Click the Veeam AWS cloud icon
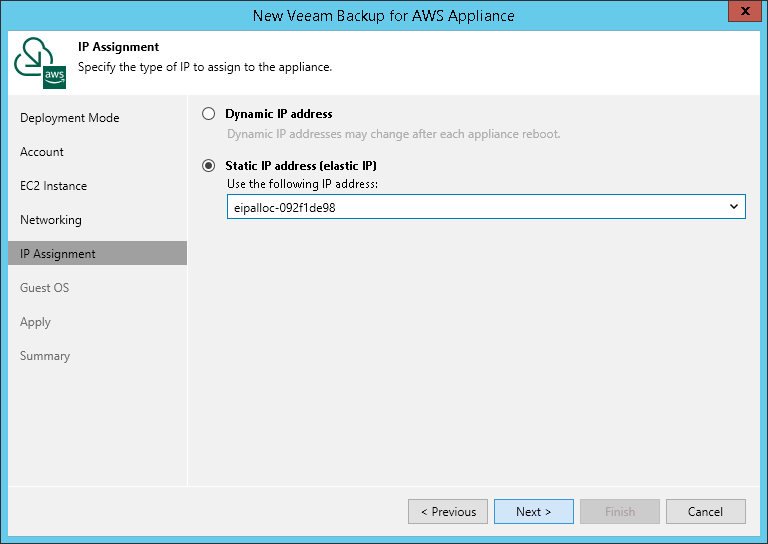The width and height of the screenshot is (768, 544). click(x=40, y=63)
